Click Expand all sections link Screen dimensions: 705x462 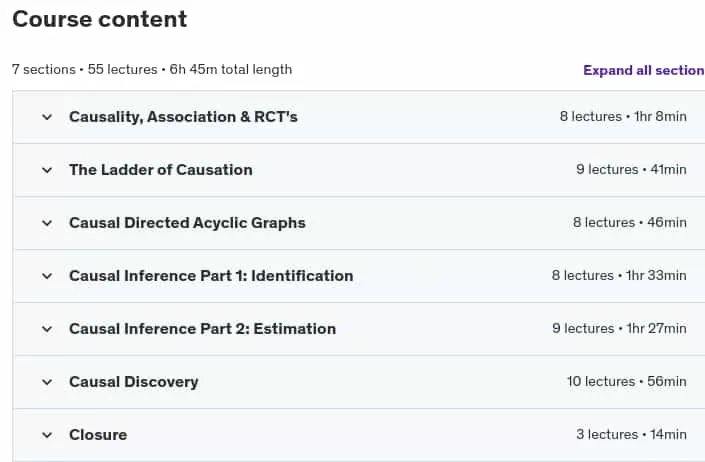[x=644, y=71]
